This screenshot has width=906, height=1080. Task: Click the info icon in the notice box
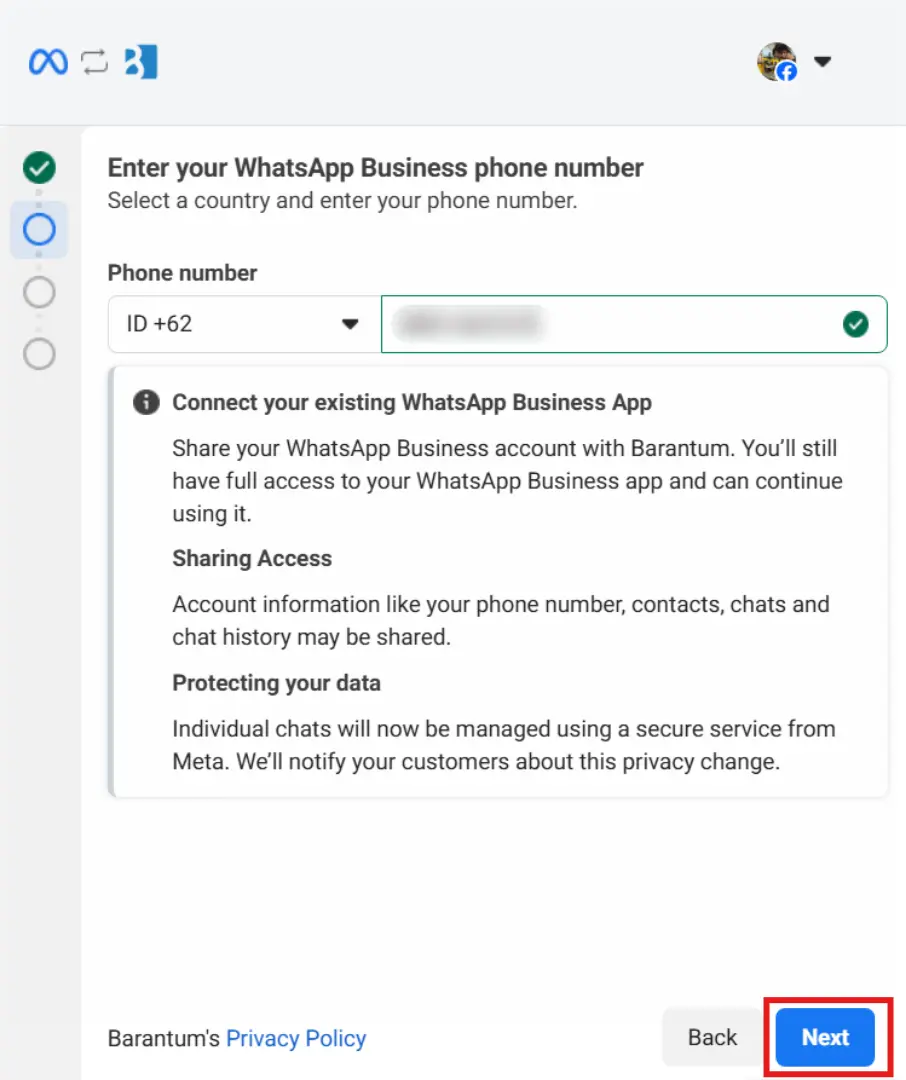point(146,402)
